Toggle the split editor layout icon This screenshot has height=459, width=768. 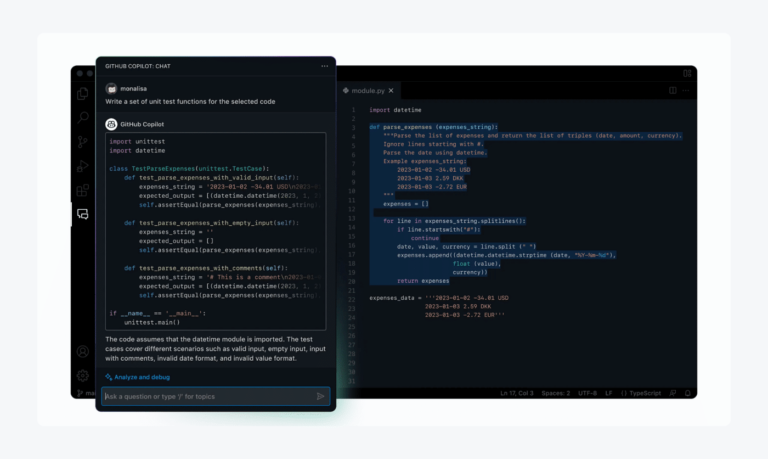pos(673,90)
